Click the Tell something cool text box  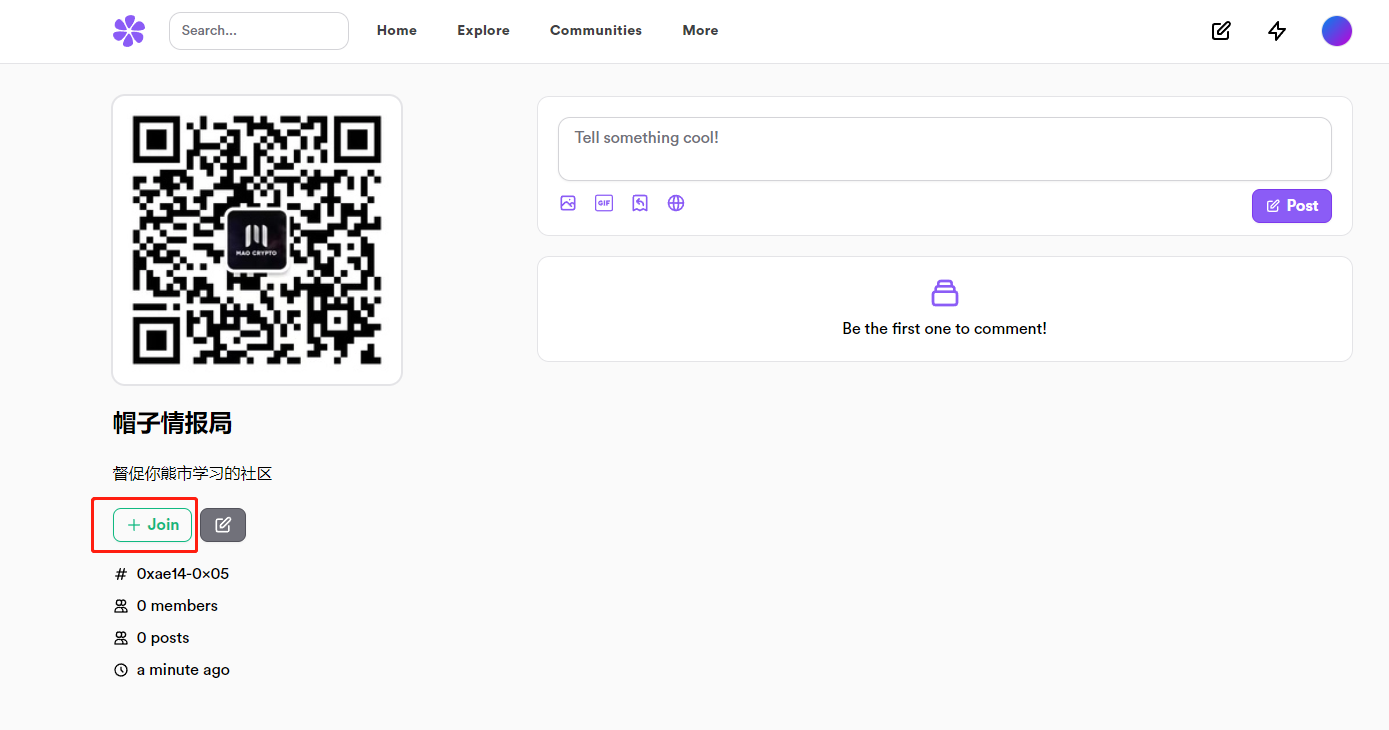click(945, 149)
